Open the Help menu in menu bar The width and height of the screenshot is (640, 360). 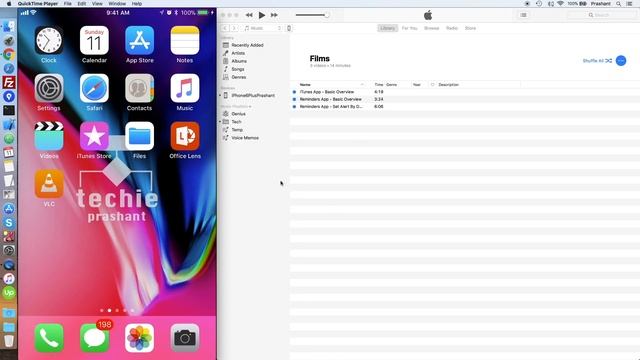(x=137, y=4)
